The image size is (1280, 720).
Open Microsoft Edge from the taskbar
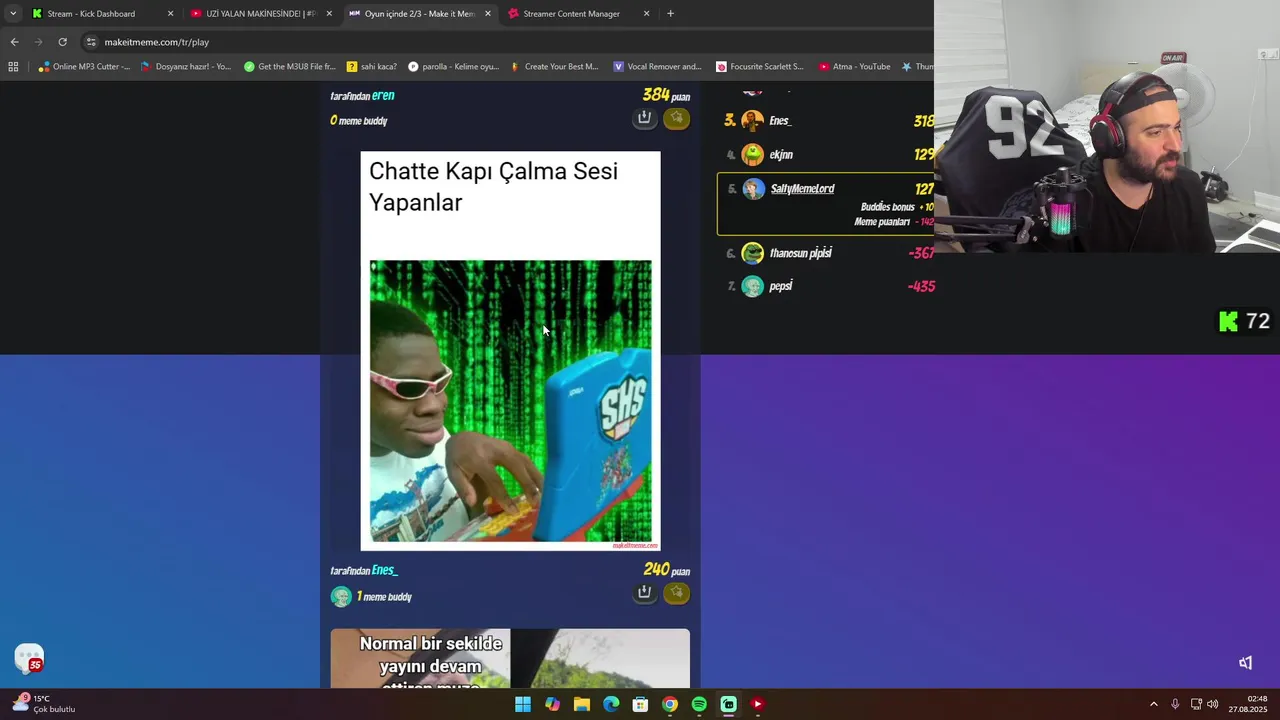pyautogui.click(x=611, y=704)
